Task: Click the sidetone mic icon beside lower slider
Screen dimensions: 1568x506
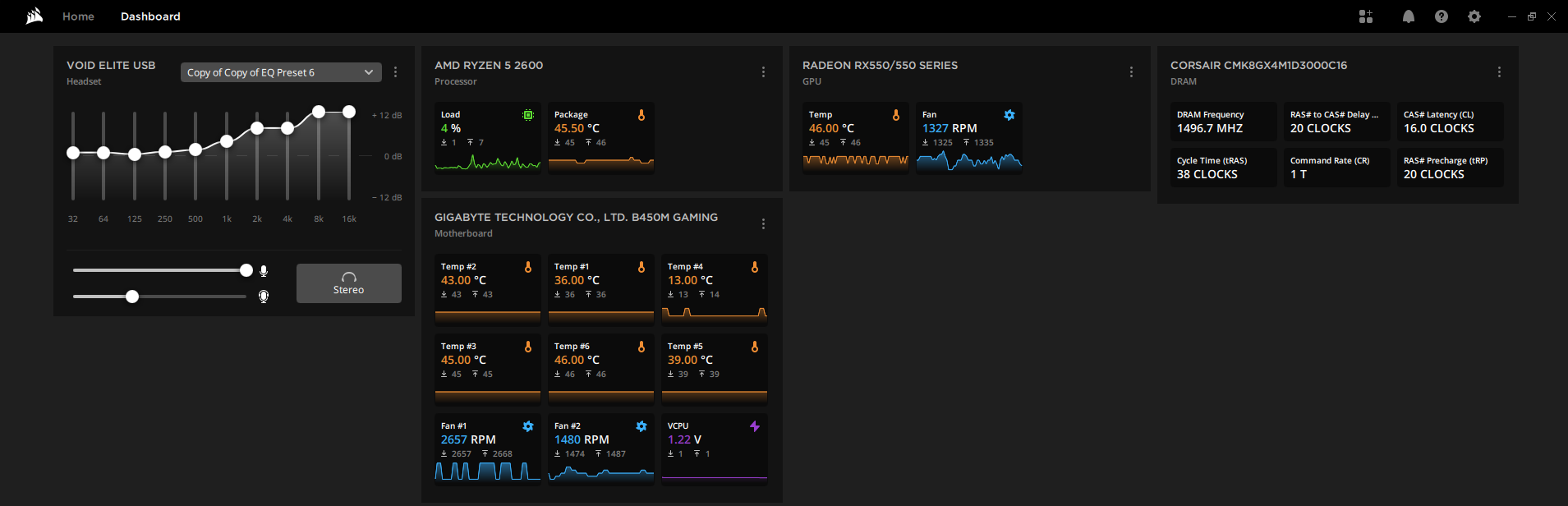Action: [264, 297]
